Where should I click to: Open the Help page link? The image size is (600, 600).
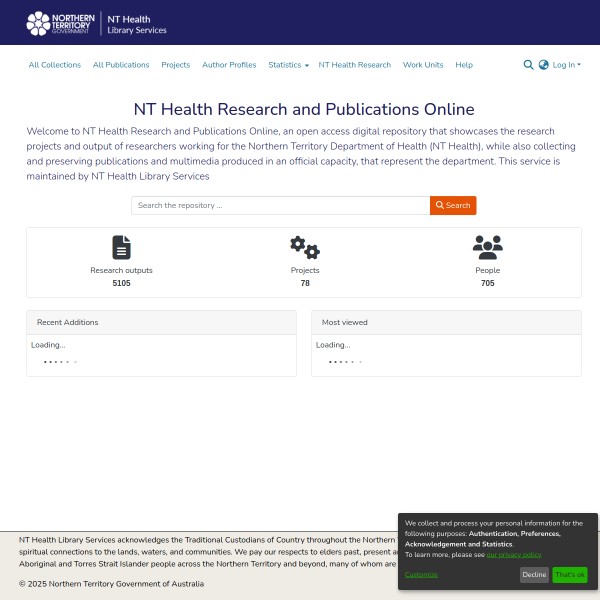click(x=464, y=65)
